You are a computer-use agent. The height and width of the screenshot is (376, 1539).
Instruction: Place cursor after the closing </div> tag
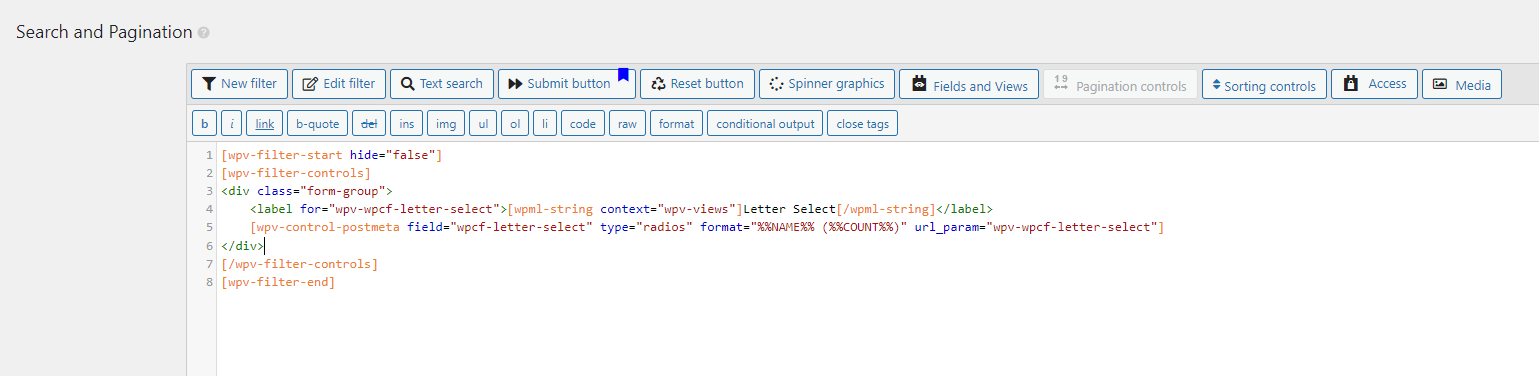click(265, 245)
